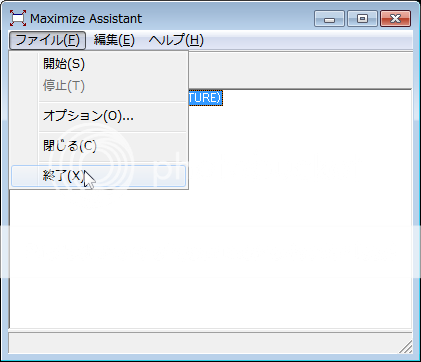Click the Maximize Assistant title bar icon
Viewport: 421px width, 362px height.
tap(18, 18)
